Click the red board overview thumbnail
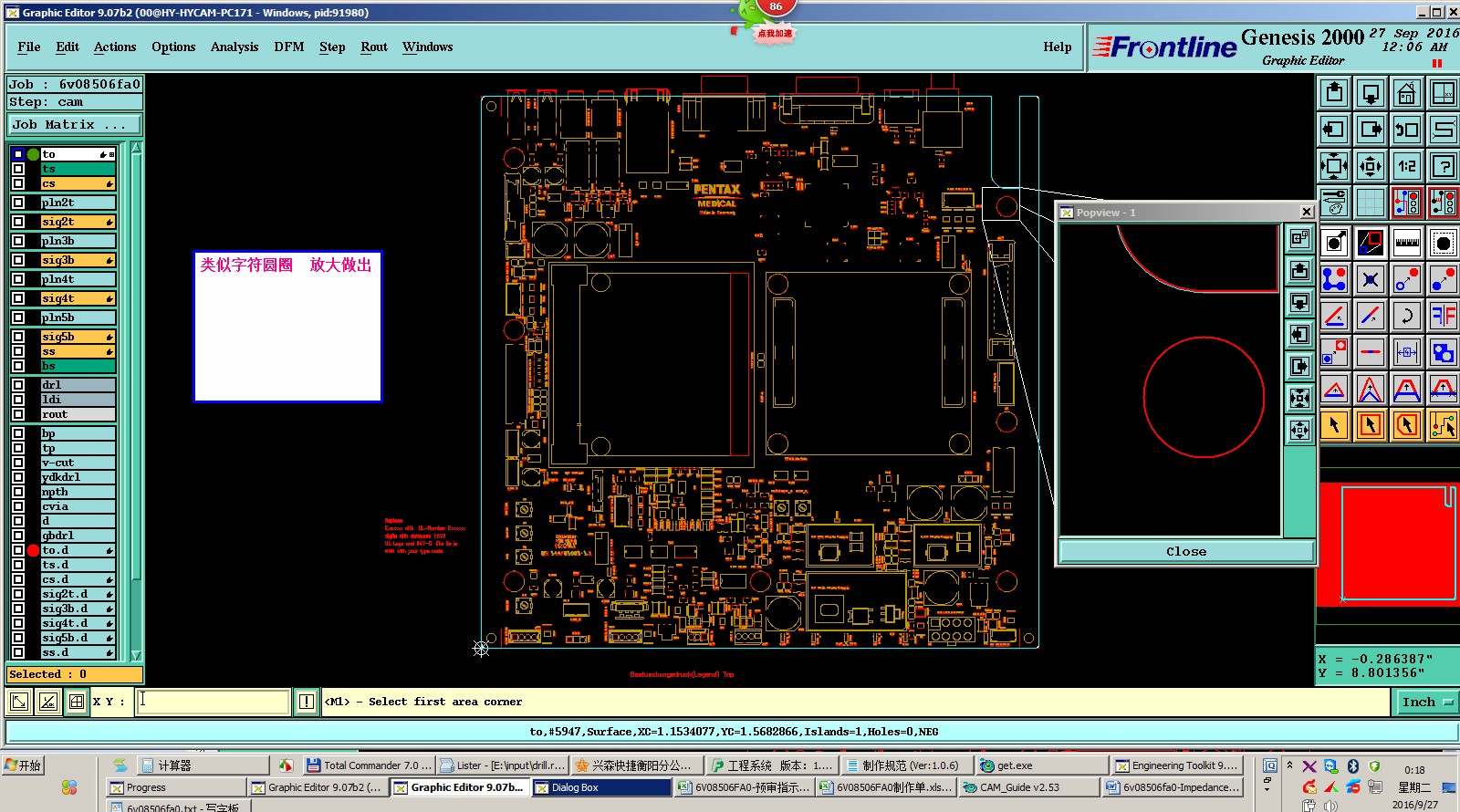This screenshot has height=812, width=1460. click(1387, 544)
